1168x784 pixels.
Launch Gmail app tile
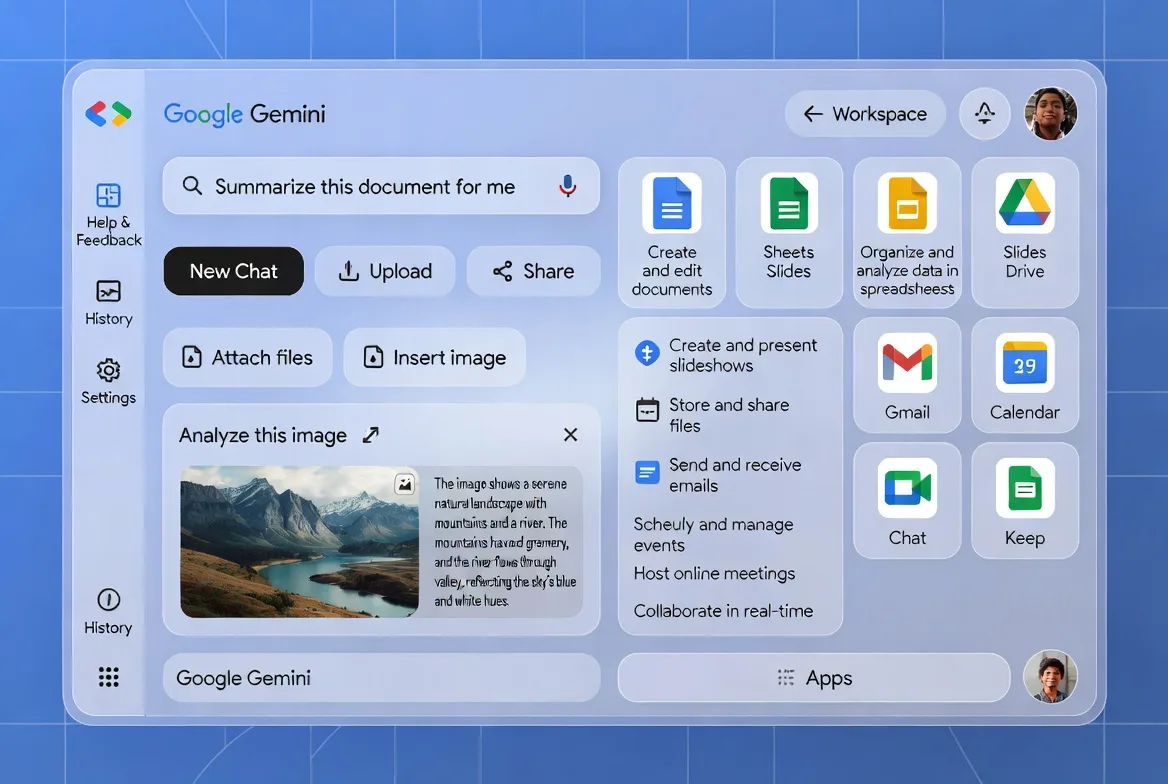point(907,375)
